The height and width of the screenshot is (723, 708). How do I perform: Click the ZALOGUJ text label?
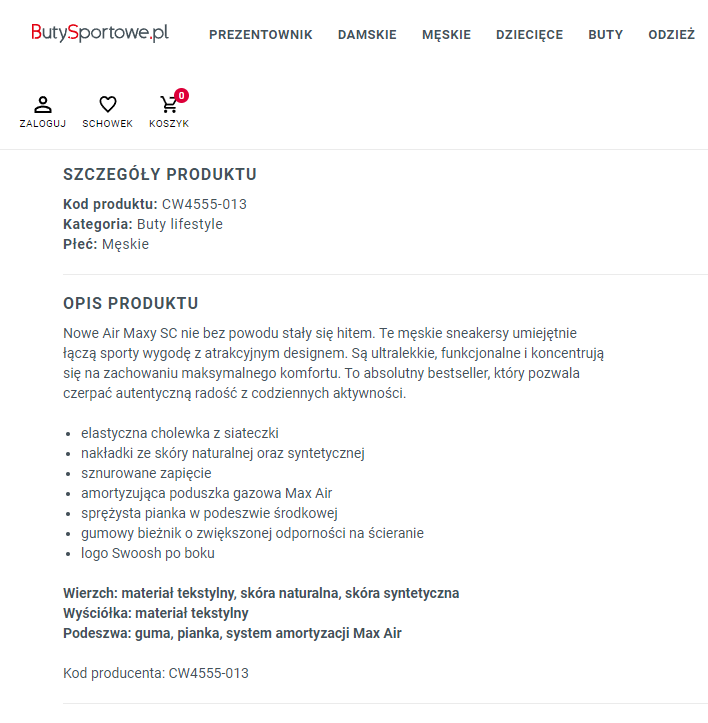(x=43, y=124)
